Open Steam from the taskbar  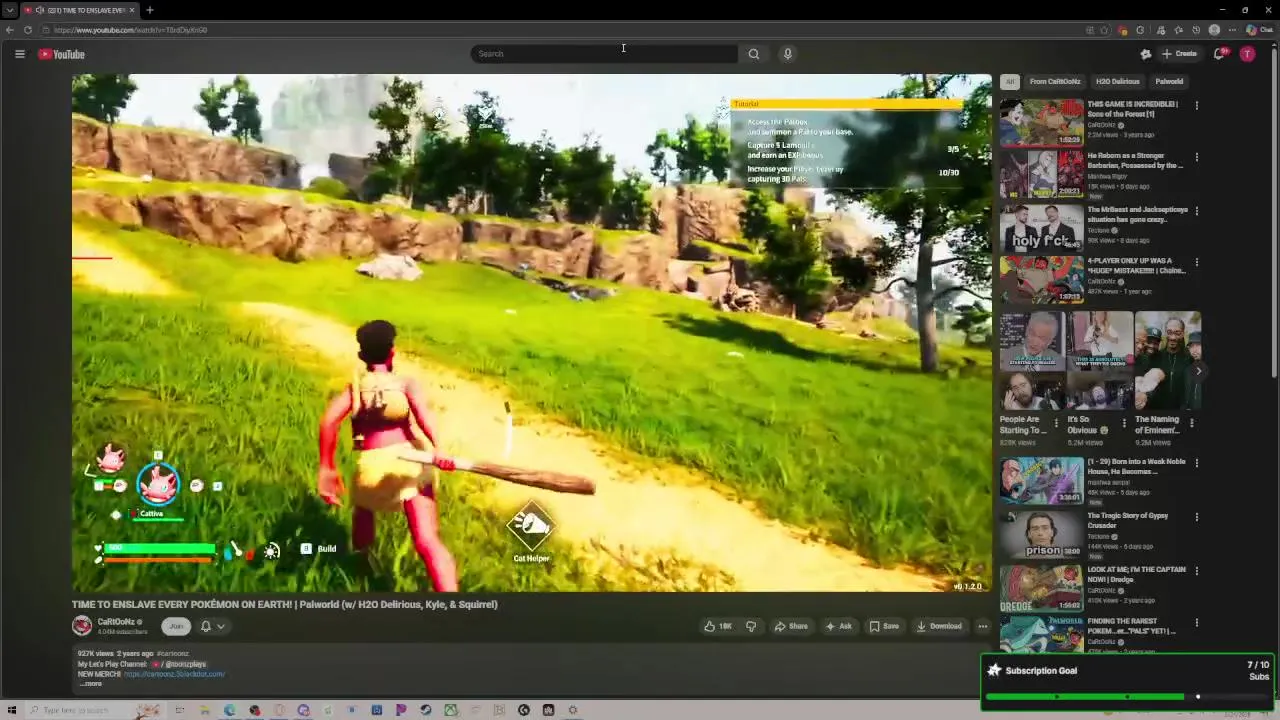[426, 710]
